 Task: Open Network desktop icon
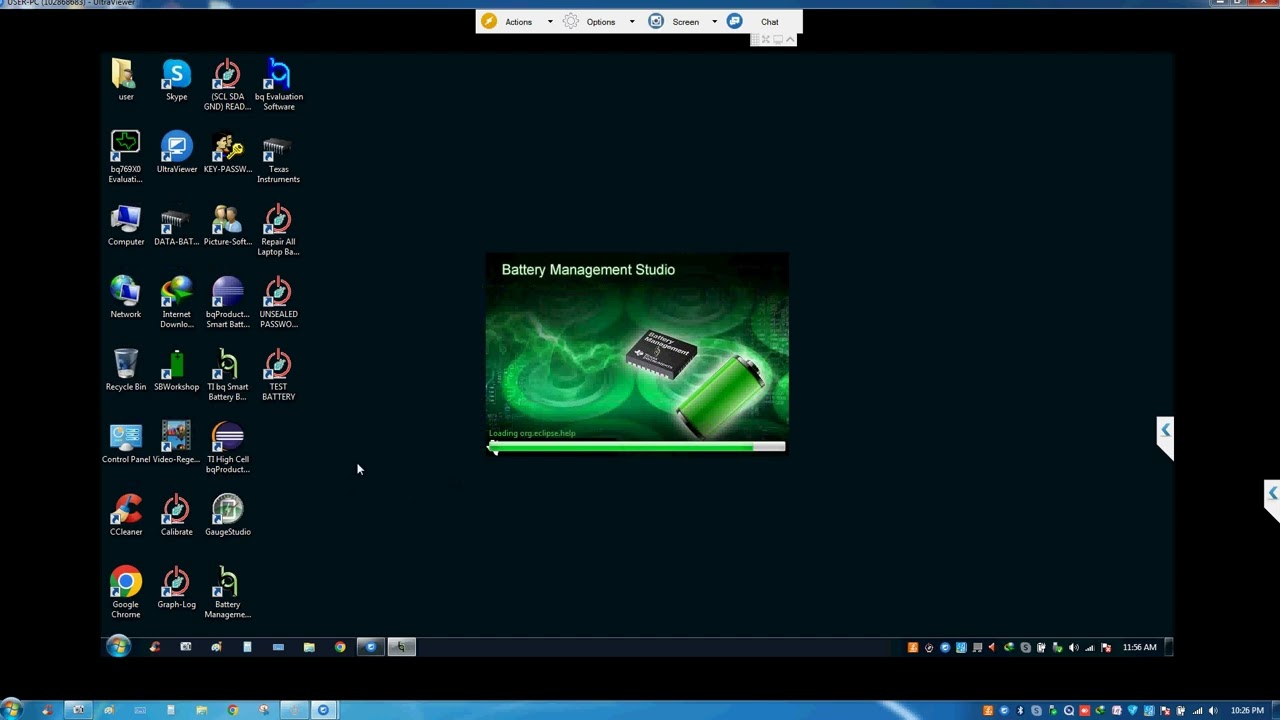click(125, 298)
